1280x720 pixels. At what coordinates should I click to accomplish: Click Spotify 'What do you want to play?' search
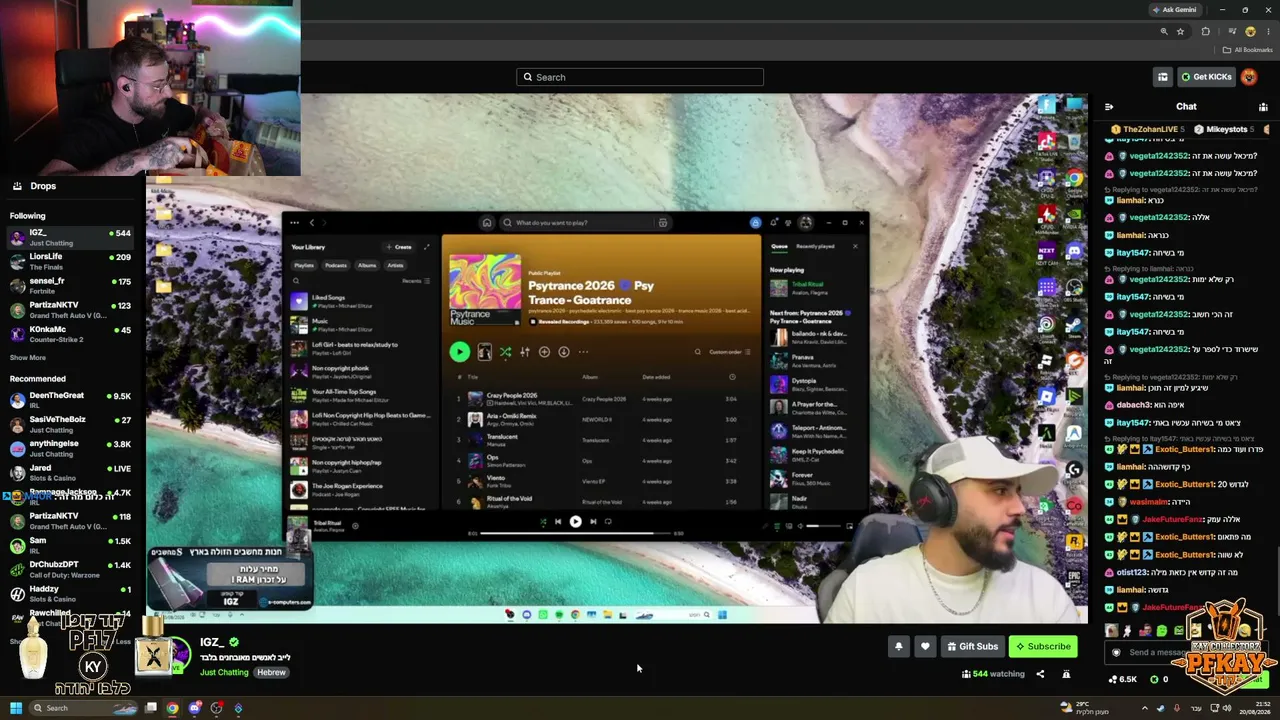[585, 223]
